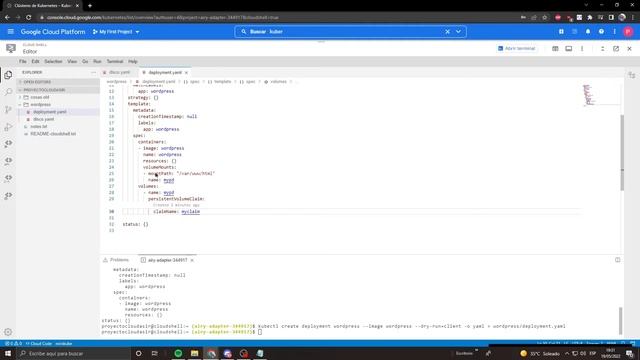This screenshot has width=640, height=360.
Task: Close the airy-adapter terminal tab
Action: tap(192, 260)
